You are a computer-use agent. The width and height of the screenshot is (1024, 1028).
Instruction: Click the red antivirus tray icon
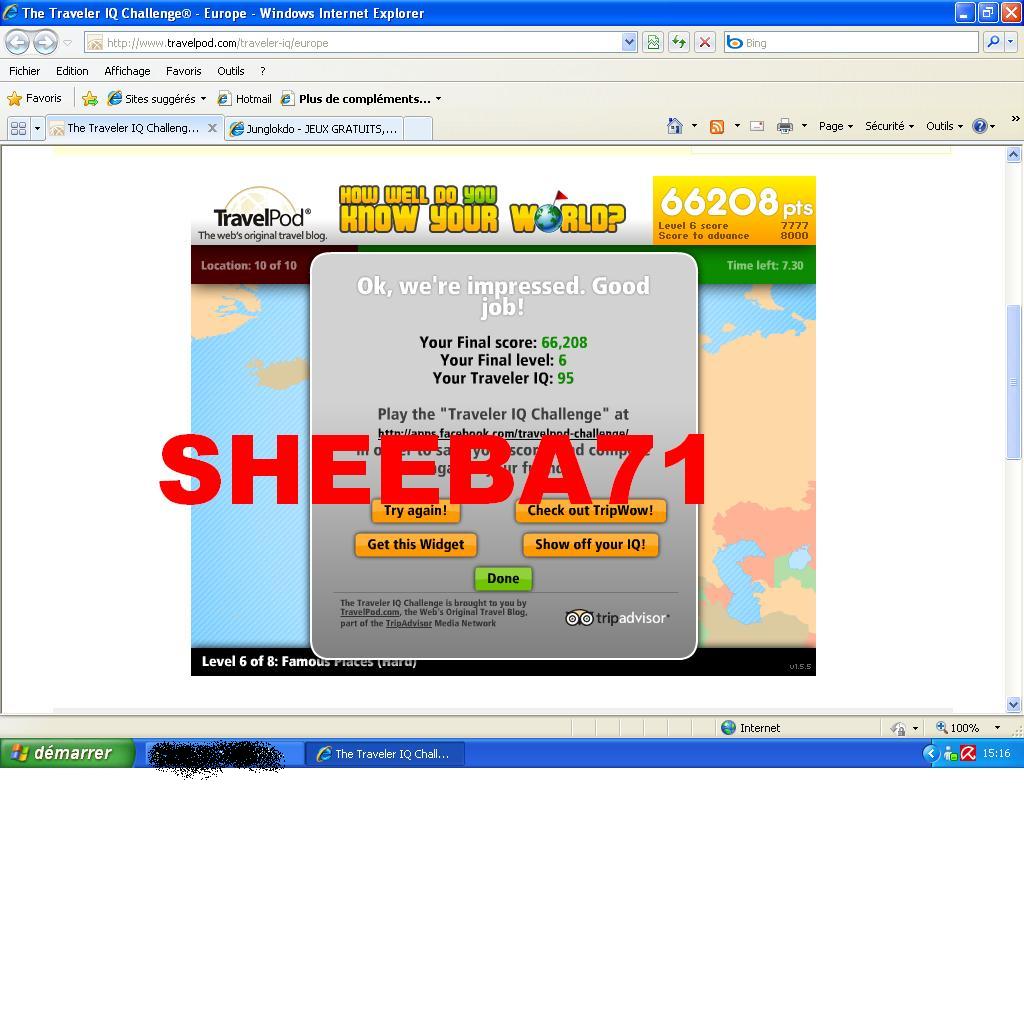(x=968, y=754)
